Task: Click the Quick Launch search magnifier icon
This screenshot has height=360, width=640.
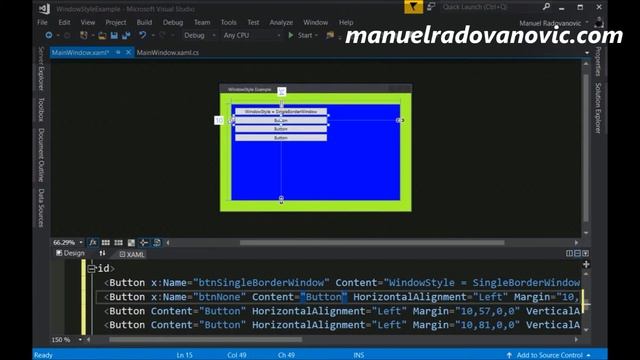Action: pyautogui.click(x=547, y=7)
